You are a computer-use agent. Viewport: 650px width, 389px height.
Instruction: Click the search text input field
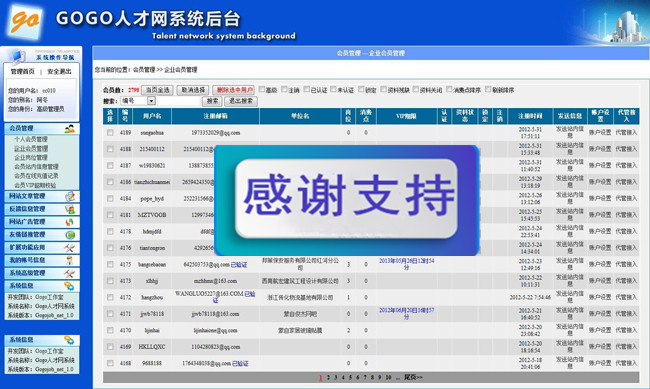pos(178,101)
